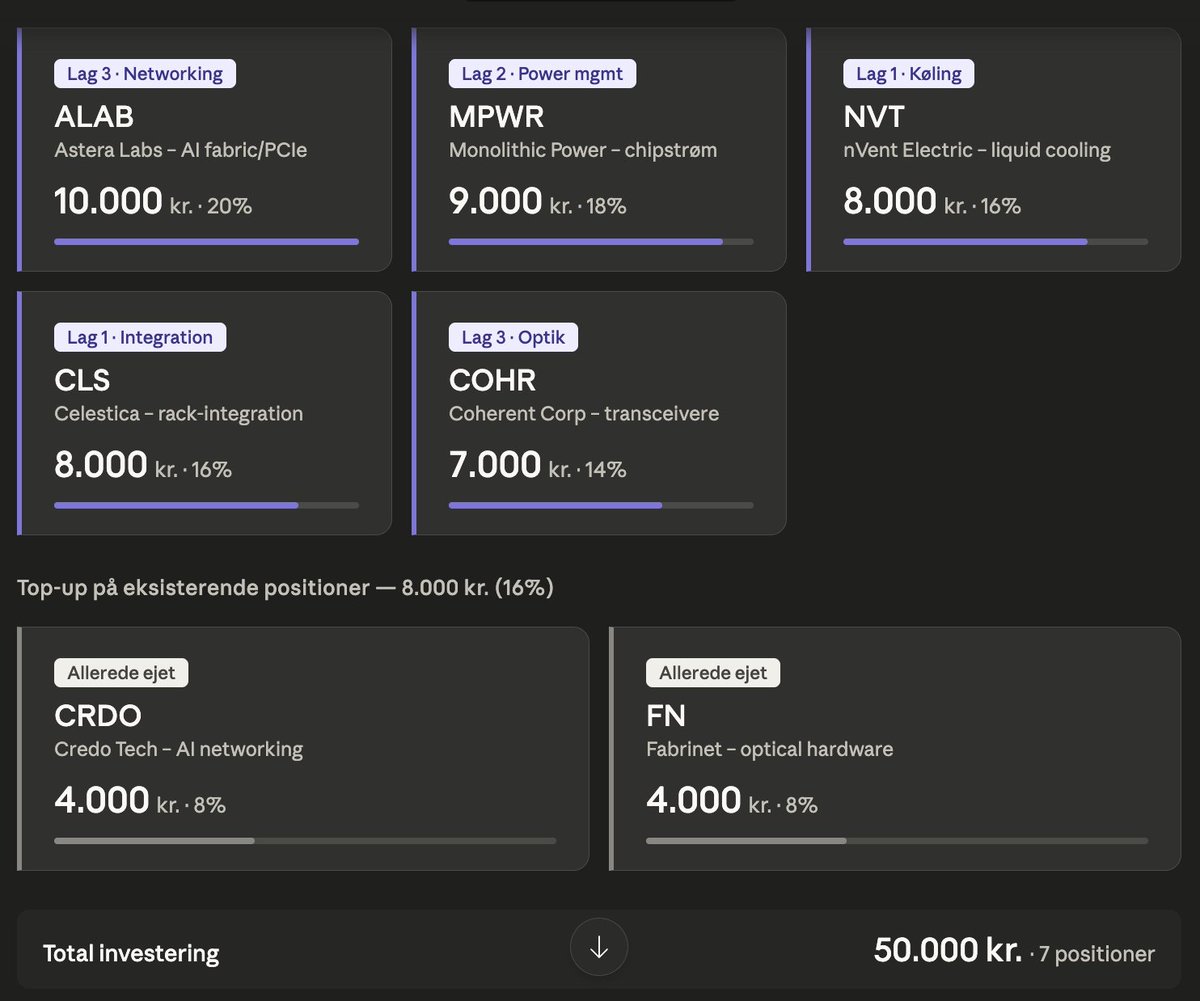Click 'Allerede ejet' badge on CRDO card
The height and width of the screenshot is (1001, 1200).
[x=121, y=673]
